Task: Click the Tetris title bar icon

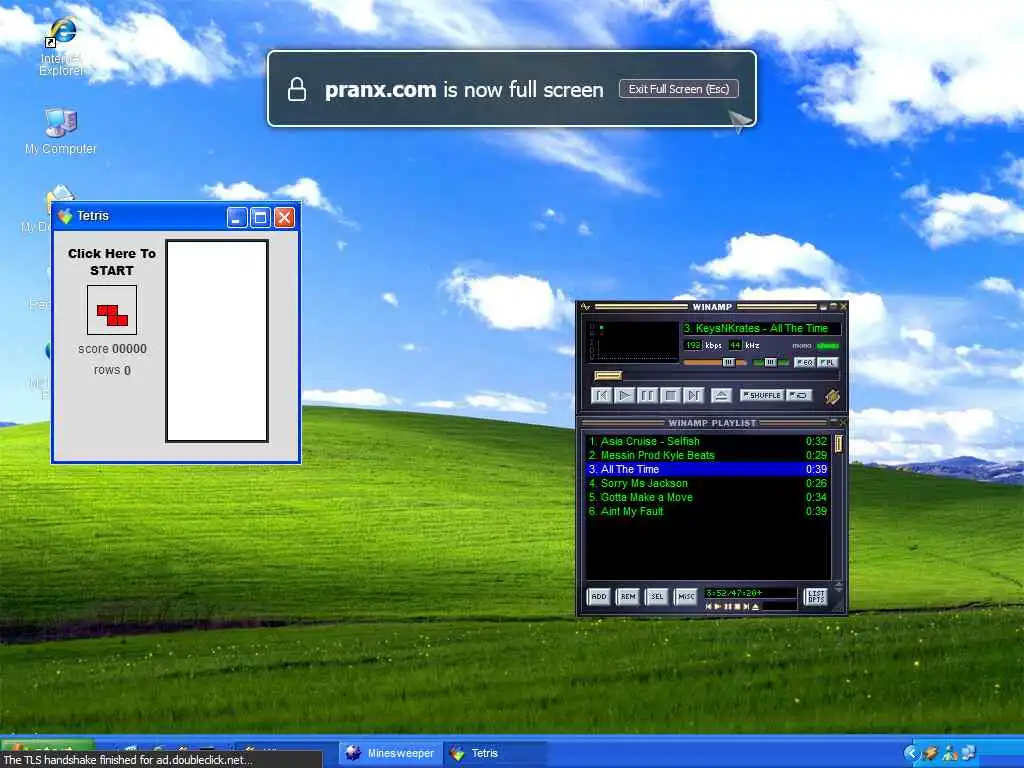Action: click(65, 216)
